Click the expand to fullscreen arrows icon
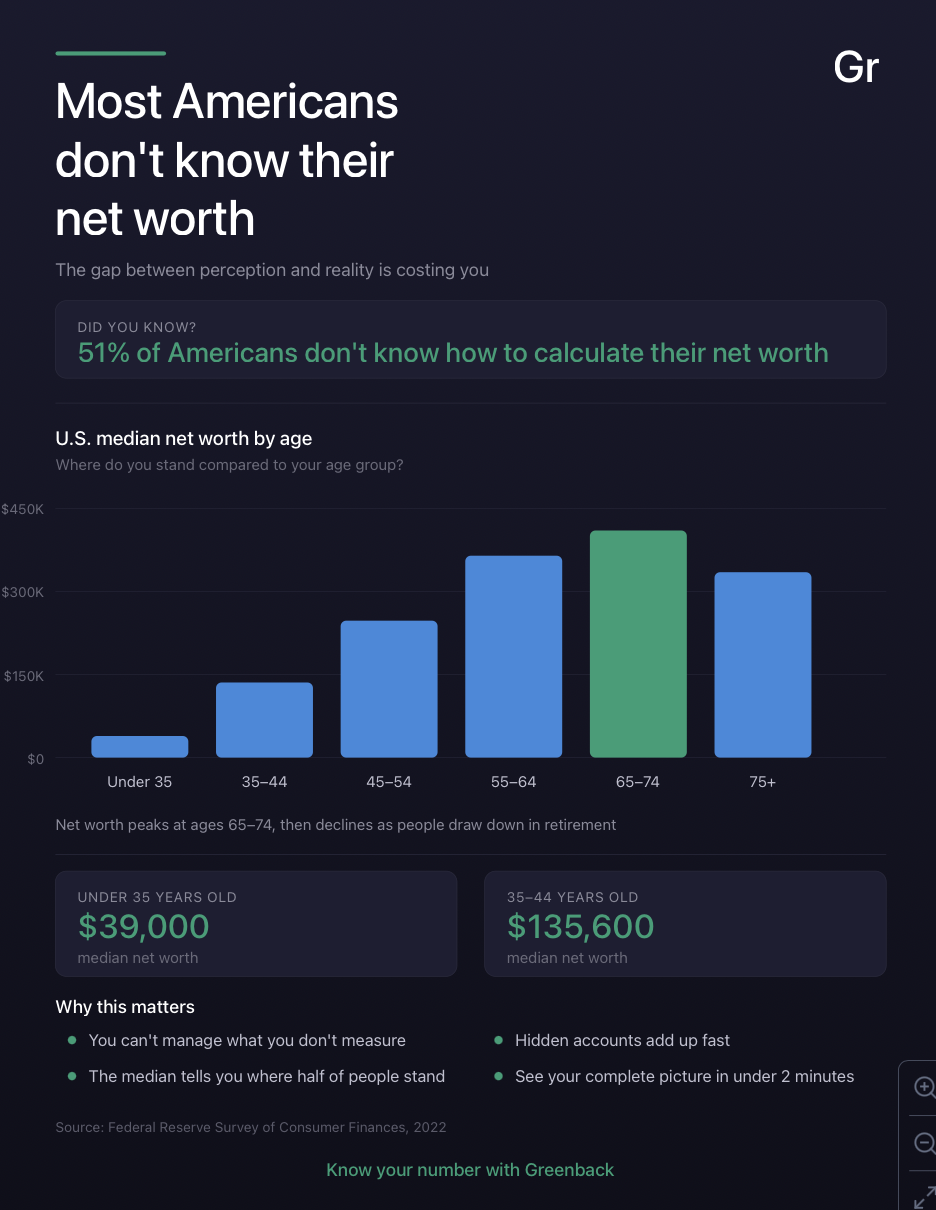 [925, 1196]
